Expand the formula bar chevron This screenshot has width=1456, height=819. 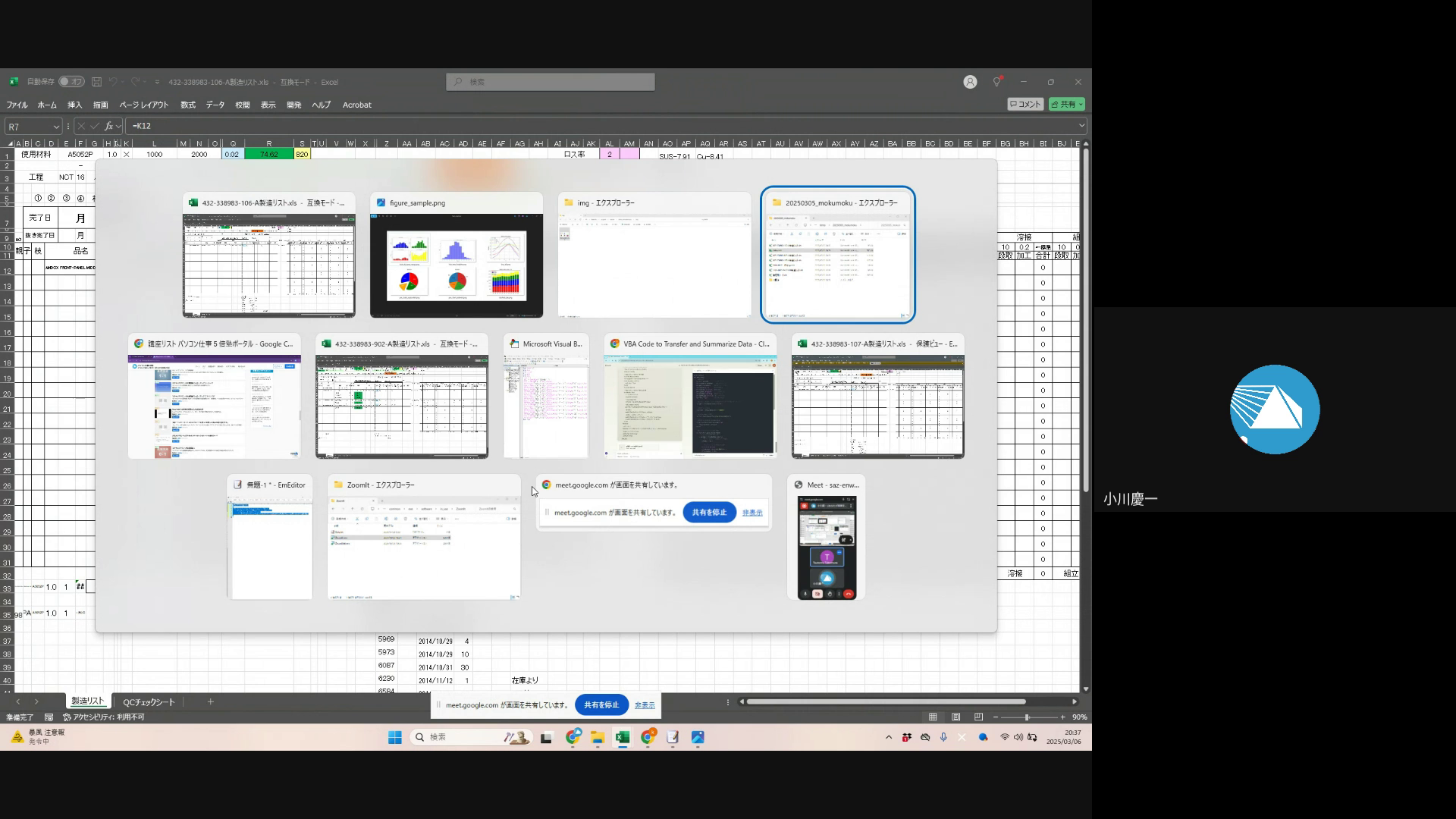point(1081,126)
